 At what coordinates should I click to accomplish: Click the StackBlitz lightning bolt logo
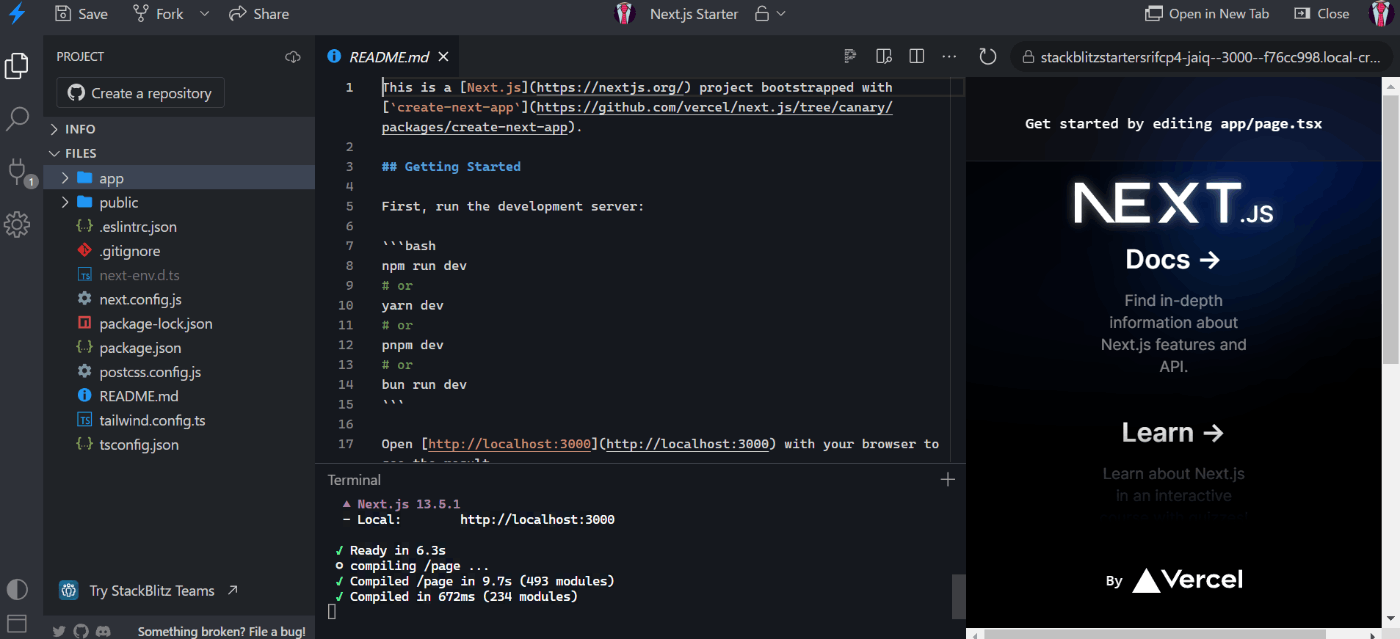click(17, 13)
